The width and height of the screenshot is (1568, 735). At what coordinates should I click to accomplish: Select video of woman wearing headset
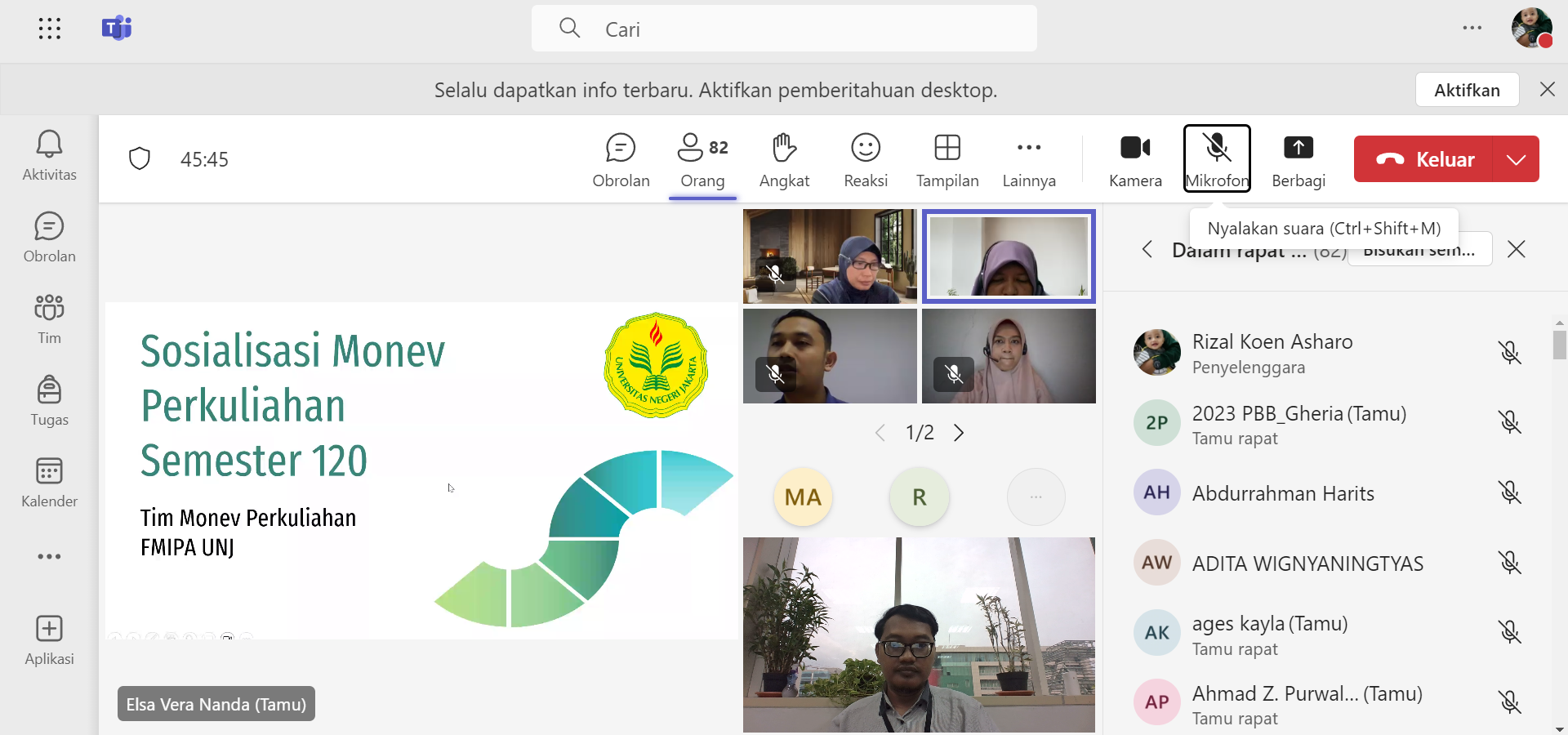point(1009,356)
